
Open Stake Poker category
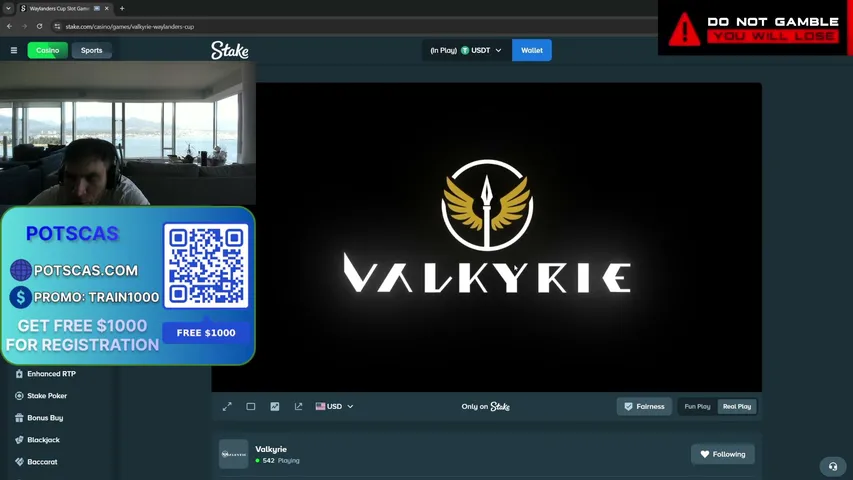41,396
